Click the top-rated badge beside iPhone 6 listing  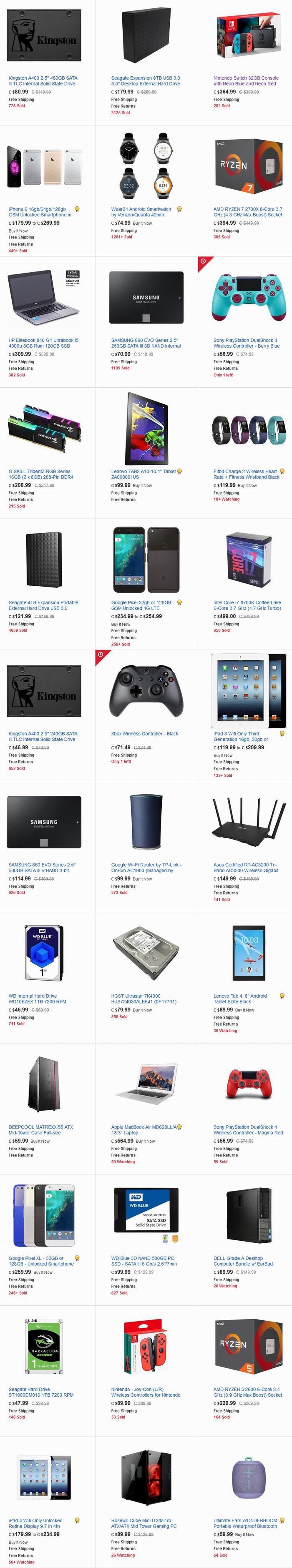click(77, 209)
